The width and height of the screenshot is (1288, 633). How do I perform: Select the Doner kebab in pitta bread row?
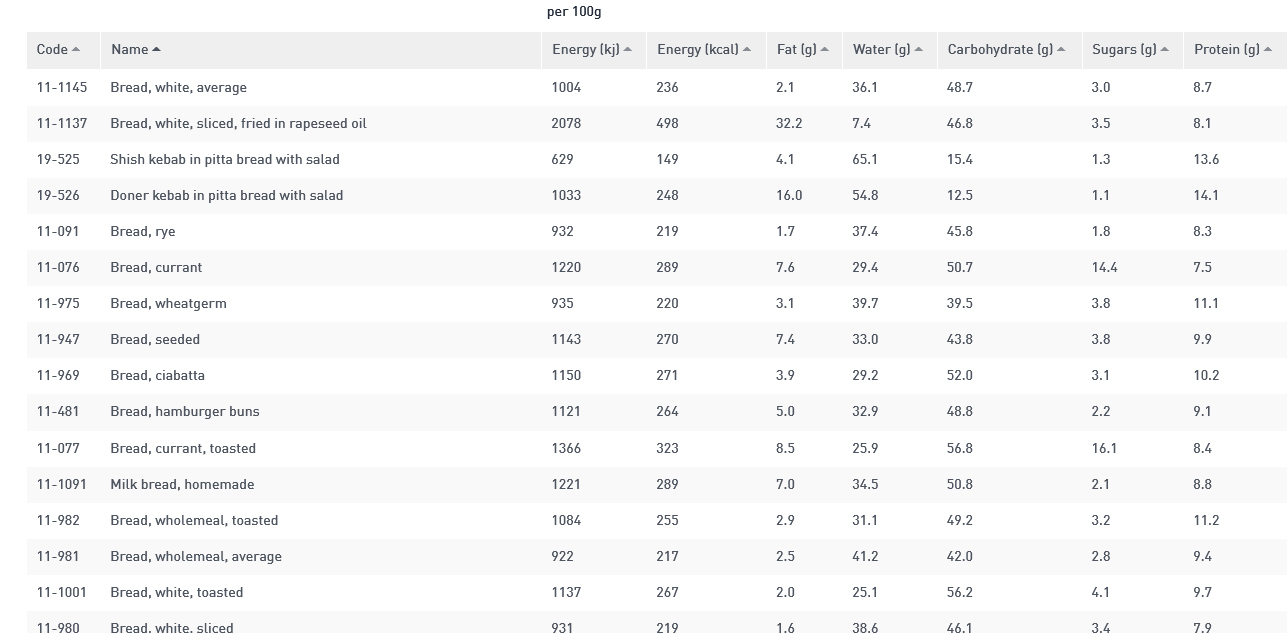[x=657, y=195]
